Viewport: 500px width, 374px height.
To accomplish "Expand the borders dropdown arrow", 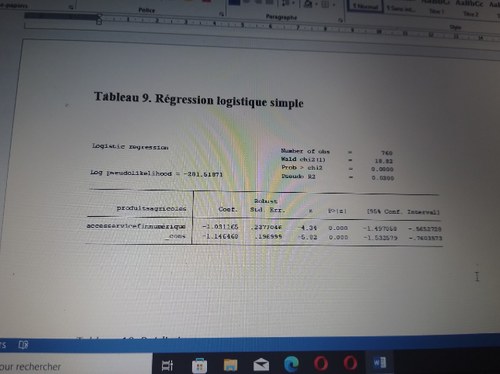I will [x=333, y=5].
